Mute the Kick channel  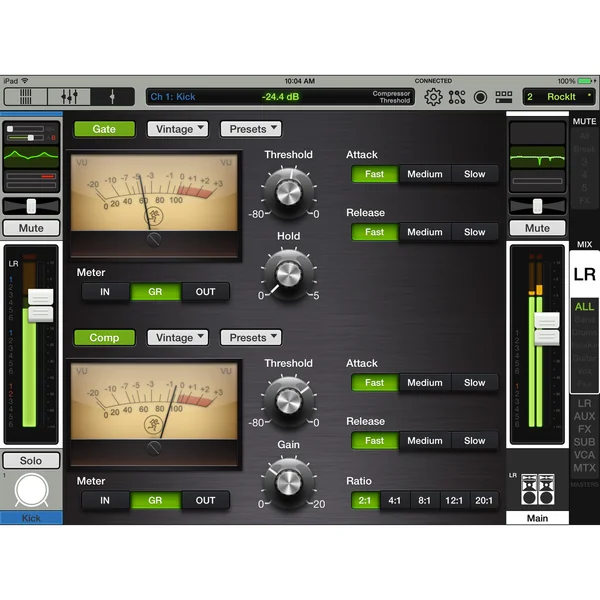coord(31,228)
